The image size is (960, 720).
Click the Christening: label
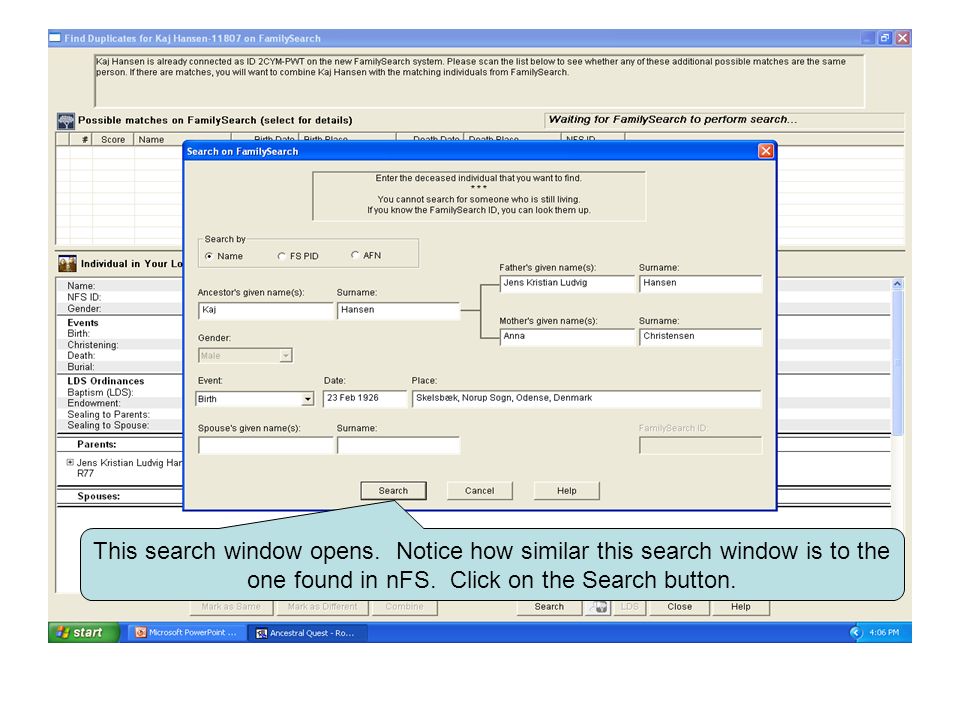(93, 345)
